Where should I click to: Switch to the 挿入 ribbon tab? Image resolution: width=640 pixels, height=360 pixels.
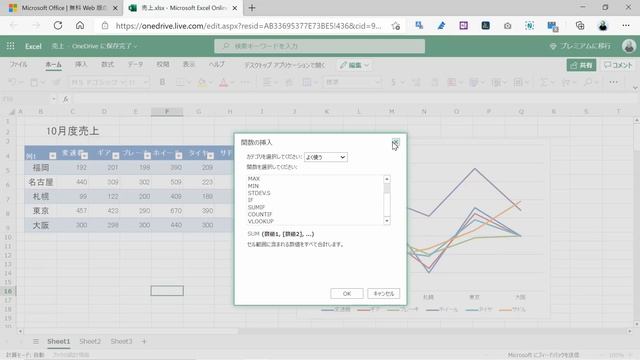click(81, 64)
